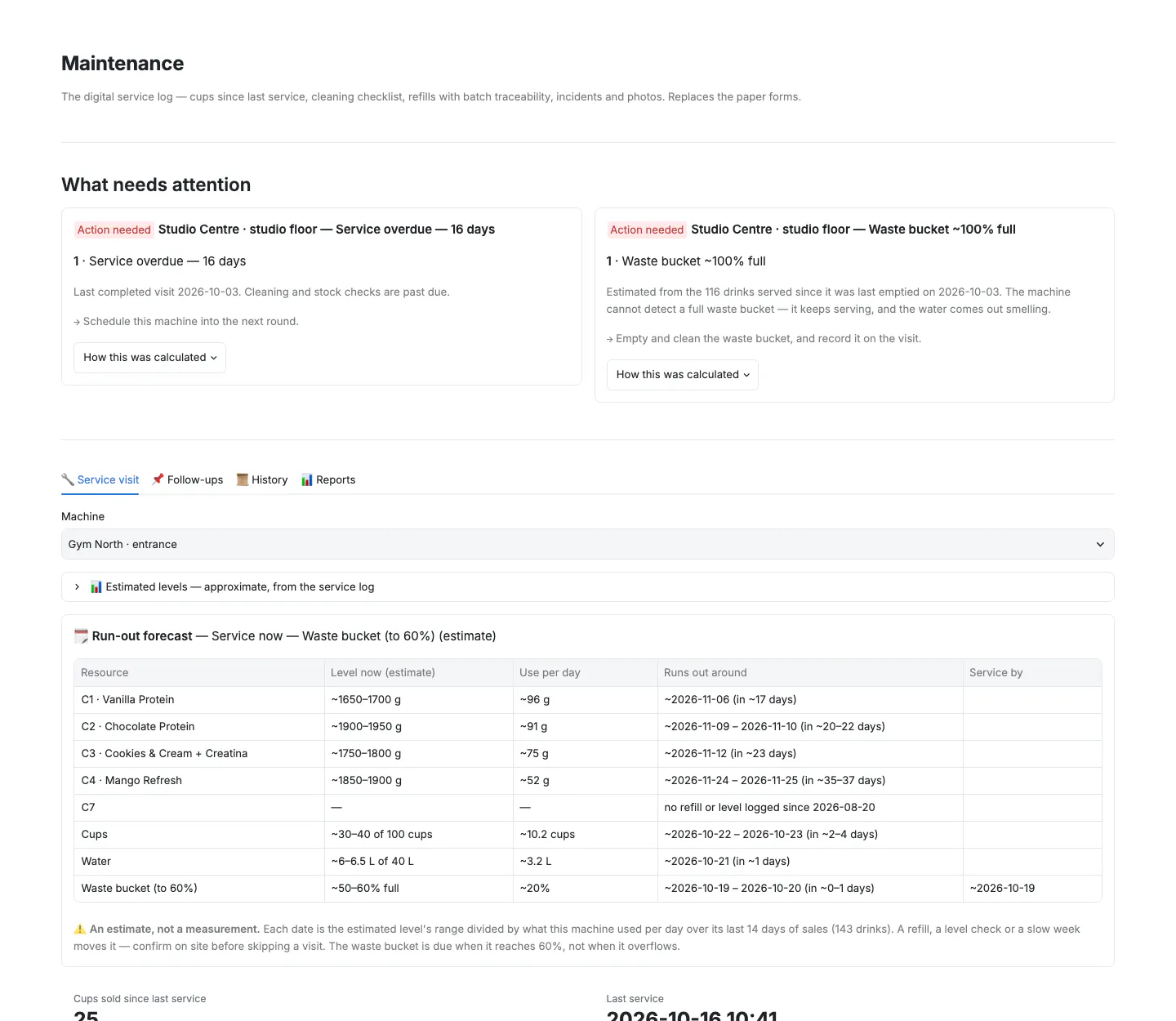The height and width of the screenshot is (1021, 1176).
Task: Click the 'Cups sold since last service' label
Action: coord(140,999)
